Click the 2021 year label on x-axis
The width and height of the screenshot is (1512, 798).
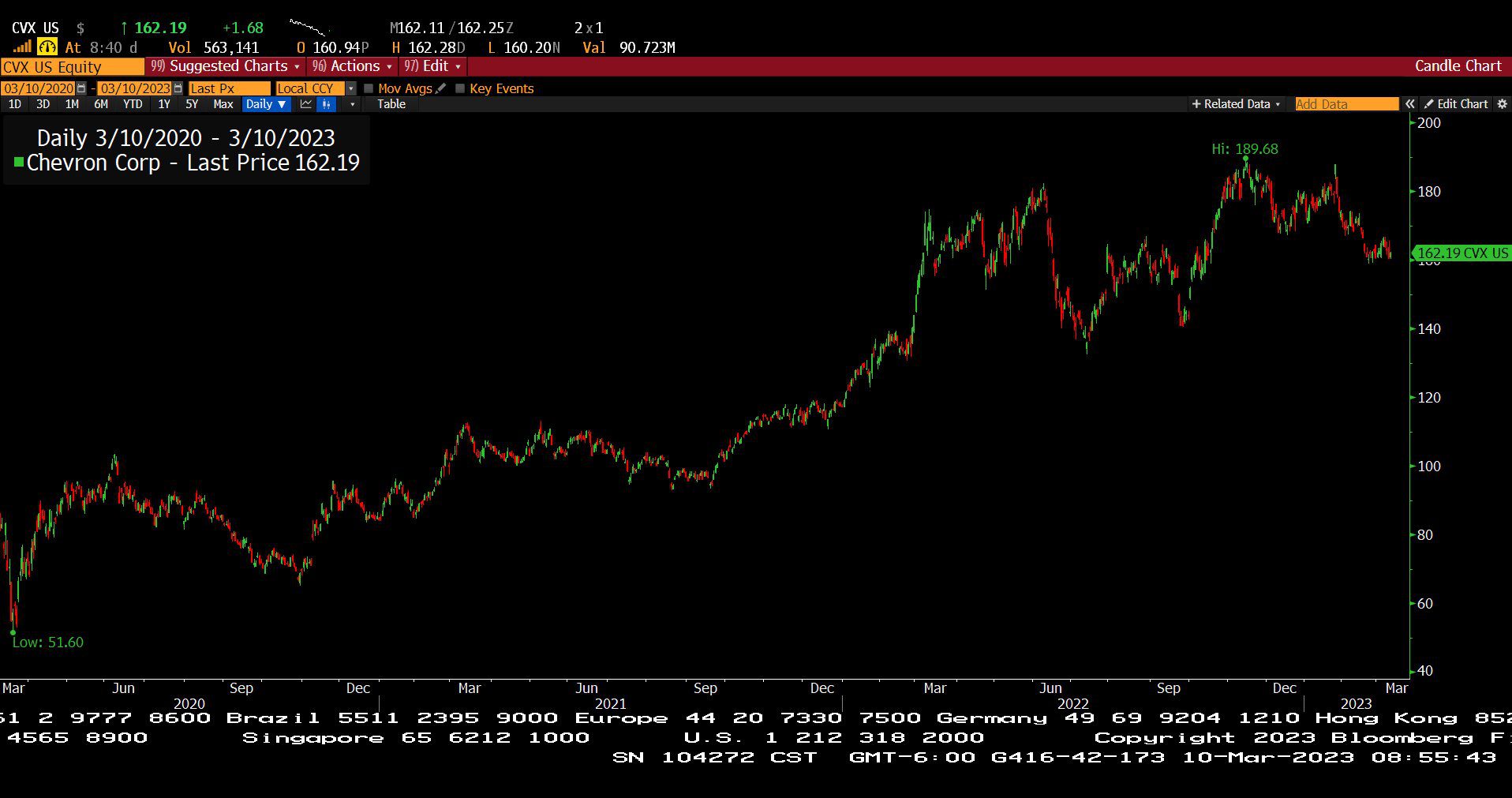point(610,704)
